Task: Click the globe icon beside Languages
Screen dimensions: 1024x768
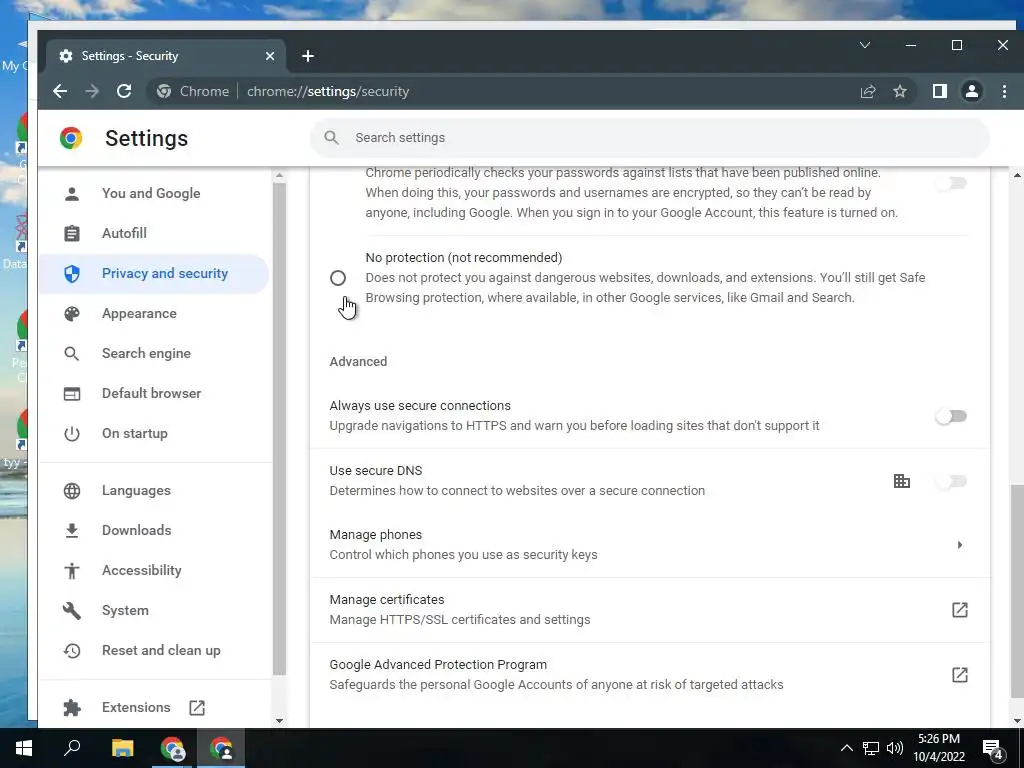Action: 72,490
